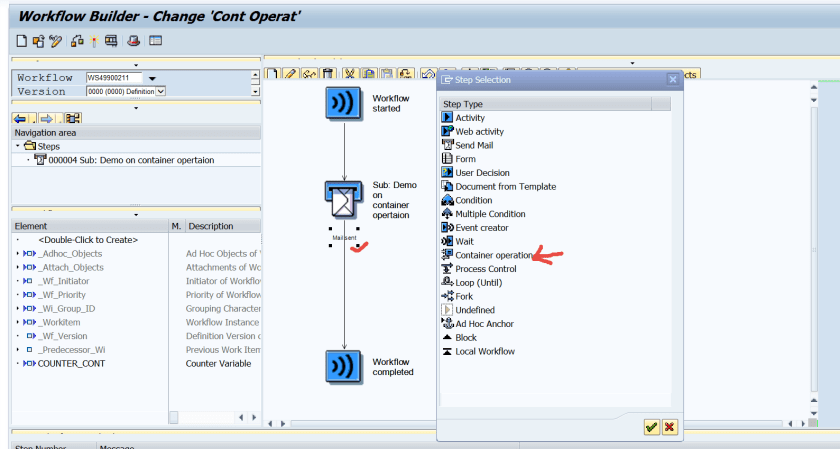The image size is (840, 449).
Task: Select the Loop (Until) step type
Action: [478, 283]
